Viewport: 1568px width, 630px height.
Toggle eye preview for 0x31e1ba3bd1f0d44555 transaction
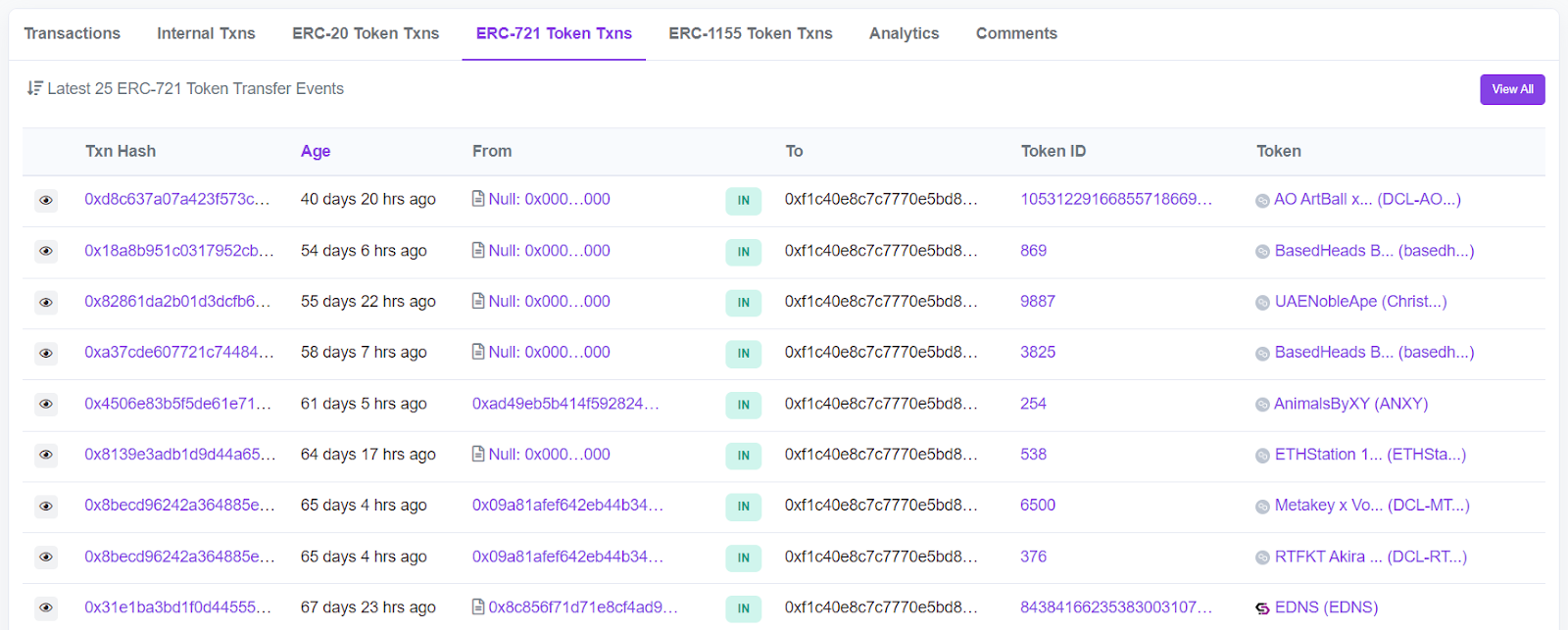click(46, 607)
